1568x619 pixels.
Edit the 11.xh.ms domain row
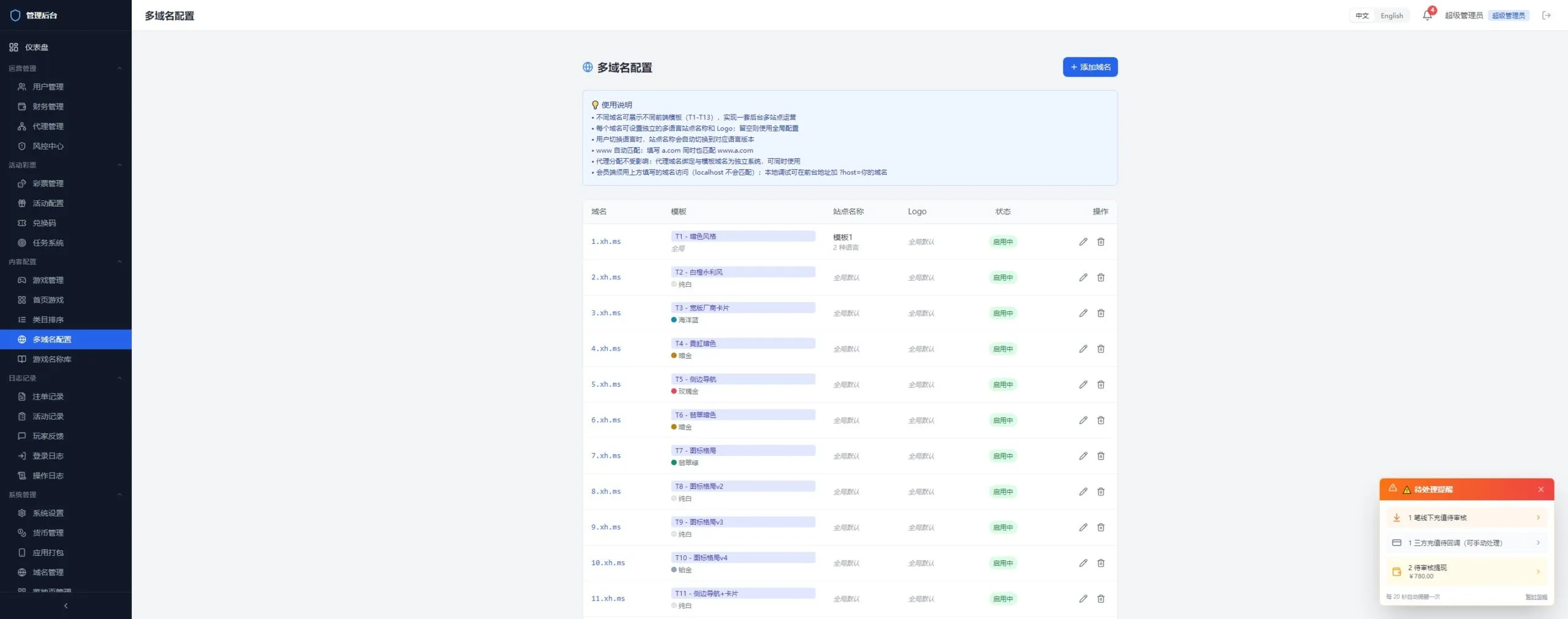click(1083, 599)
